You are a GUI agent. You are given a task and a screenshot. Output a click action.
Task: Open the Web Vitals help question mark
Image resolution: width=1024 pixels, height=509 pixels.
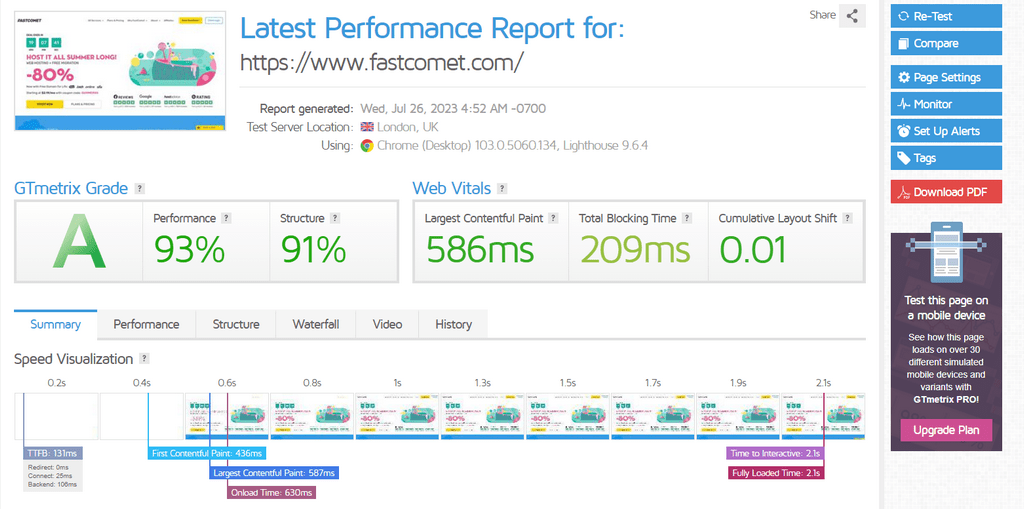pos(502,188)
